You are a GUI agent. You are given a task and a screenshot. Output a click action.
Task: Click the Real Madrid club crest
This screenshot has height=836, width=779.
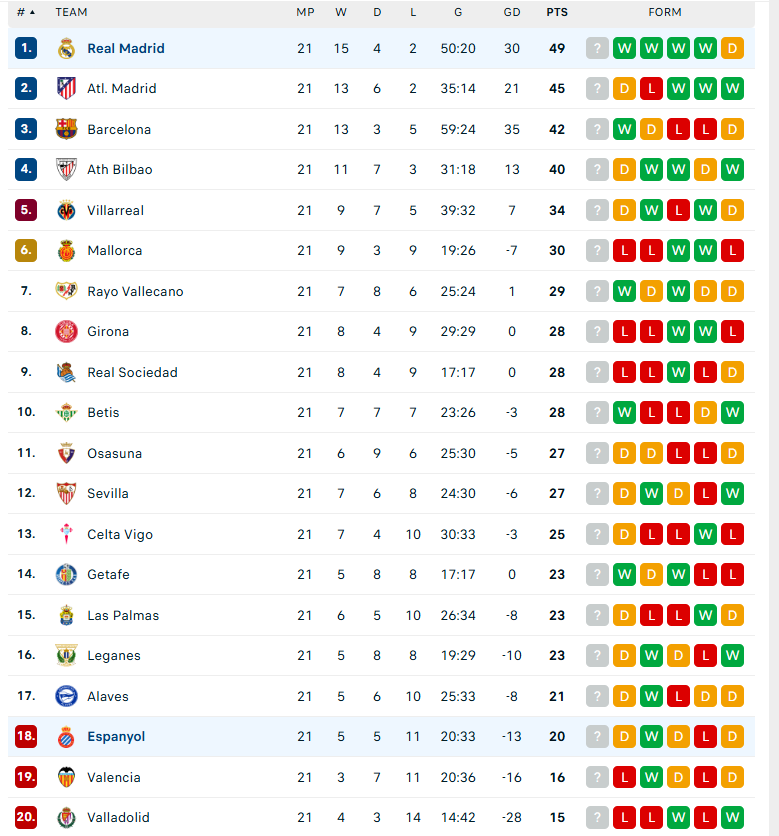point(66,49)
